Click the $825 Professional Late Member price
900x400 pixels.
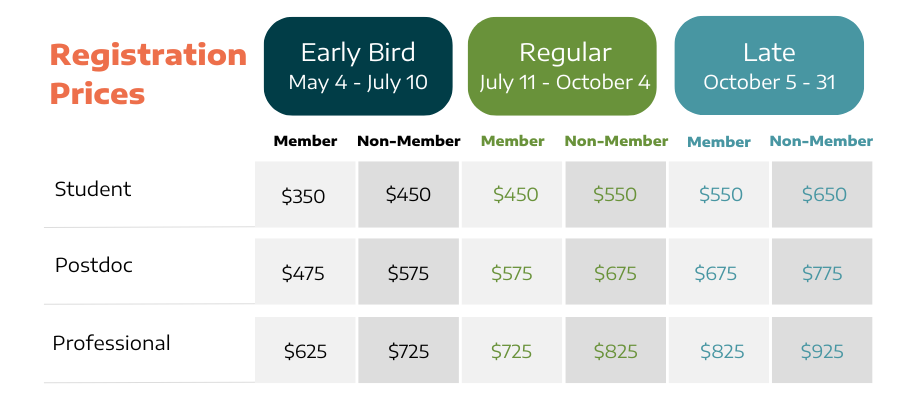click(718, 351)
